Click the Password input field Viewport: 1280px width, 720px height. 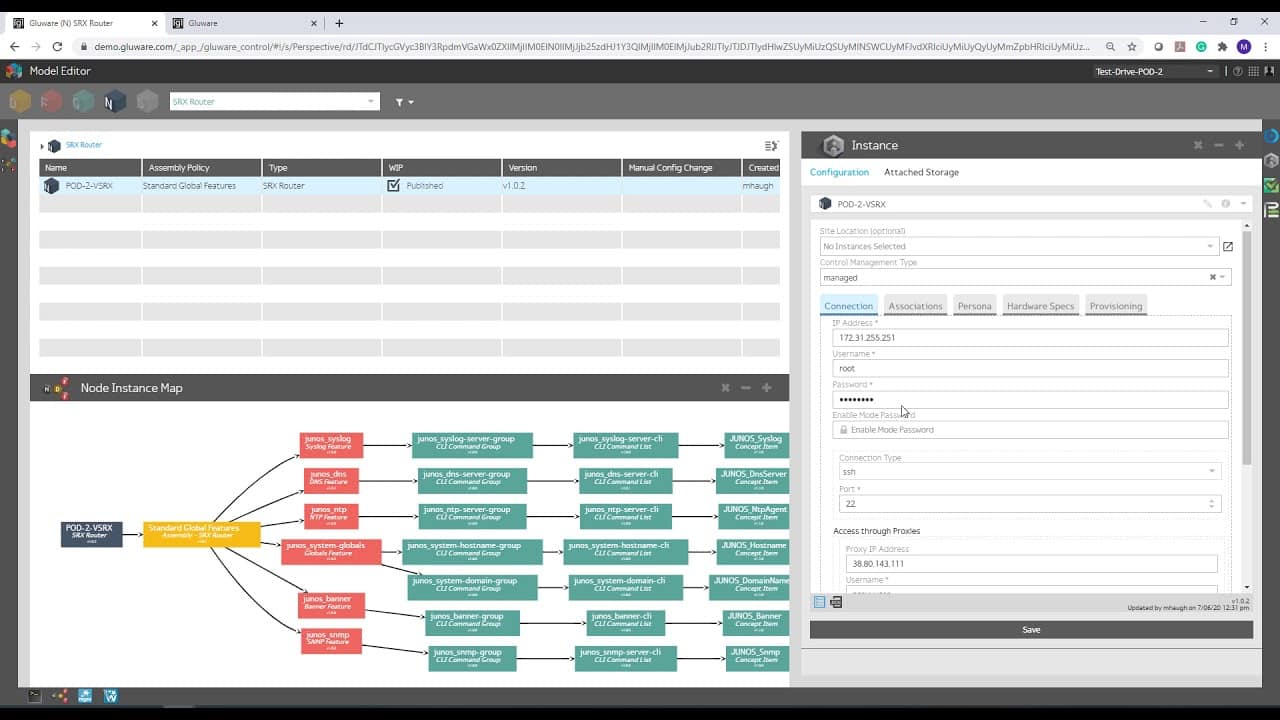coord(1030,399)
